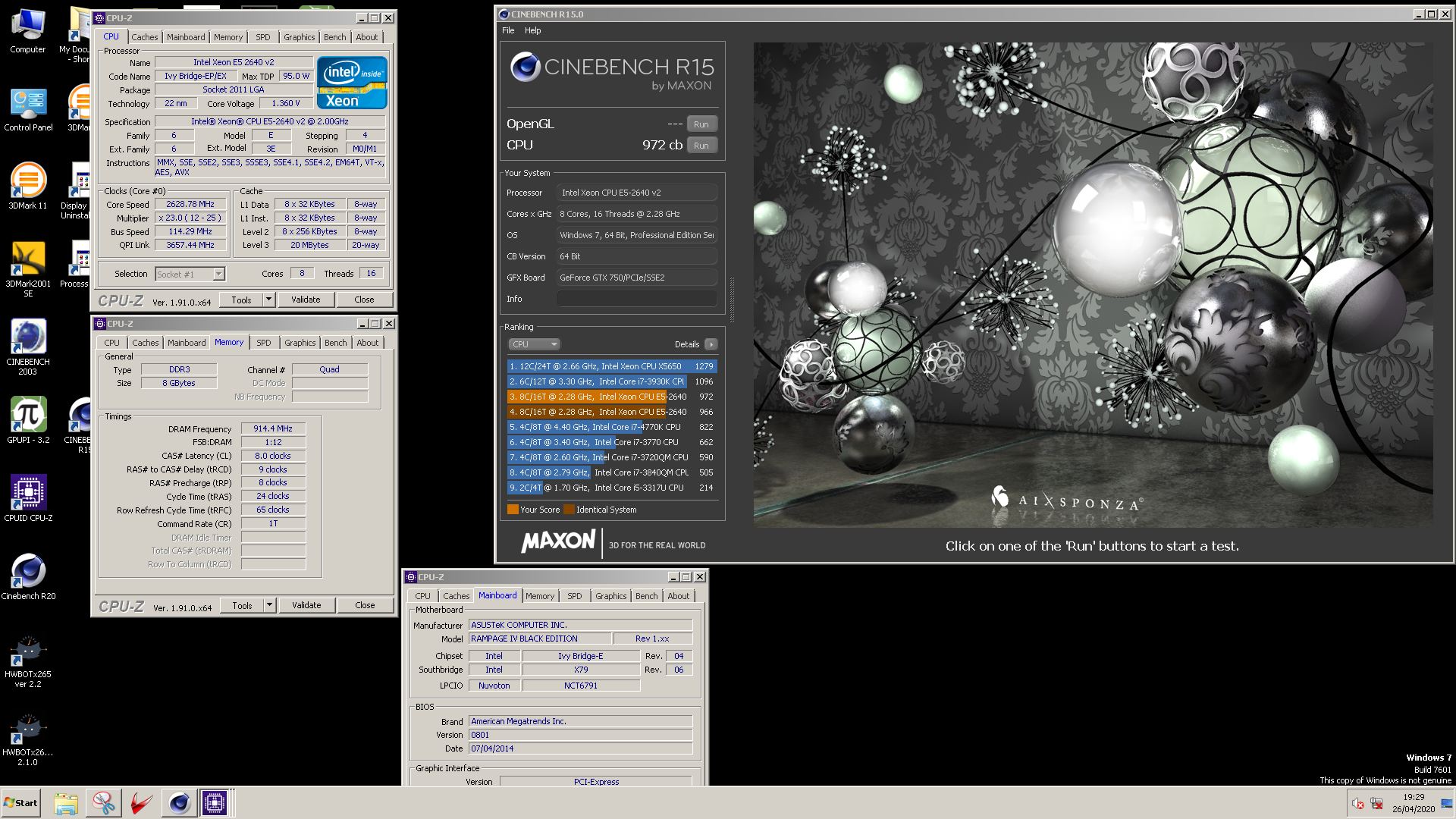1456x819 pixels.
Task: Expand ranking Details with the arrow button
Action: coord(711,344)
